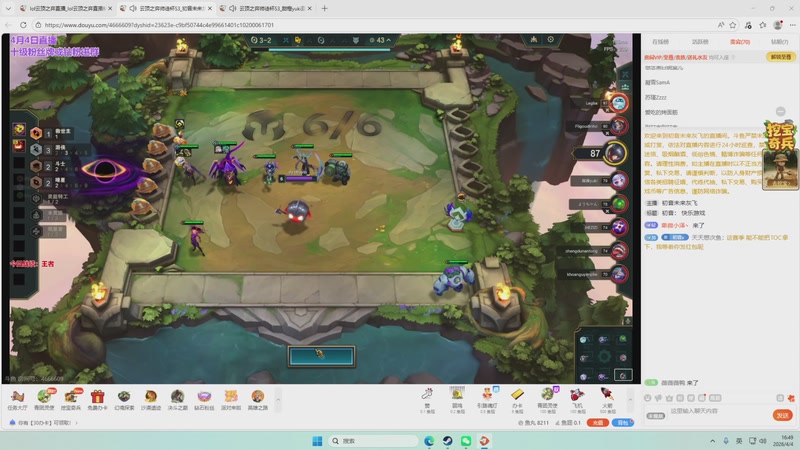Open the 决斗之巅 activity icon
Viewport: 800px width, 450px height.
tap(177, 399)
